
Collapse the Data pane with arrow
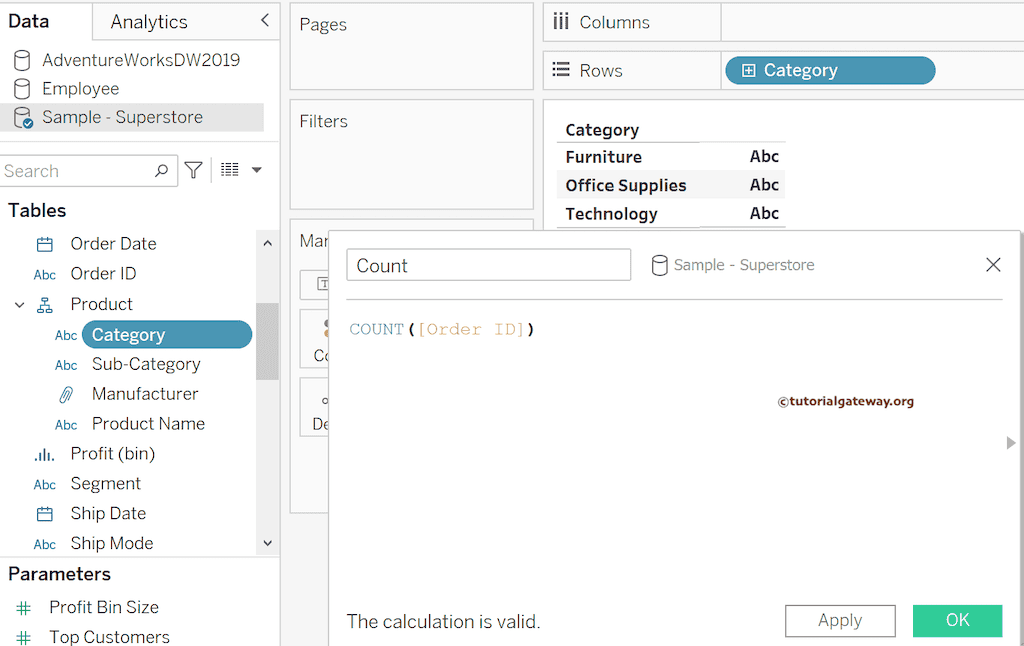click(264, 21)
